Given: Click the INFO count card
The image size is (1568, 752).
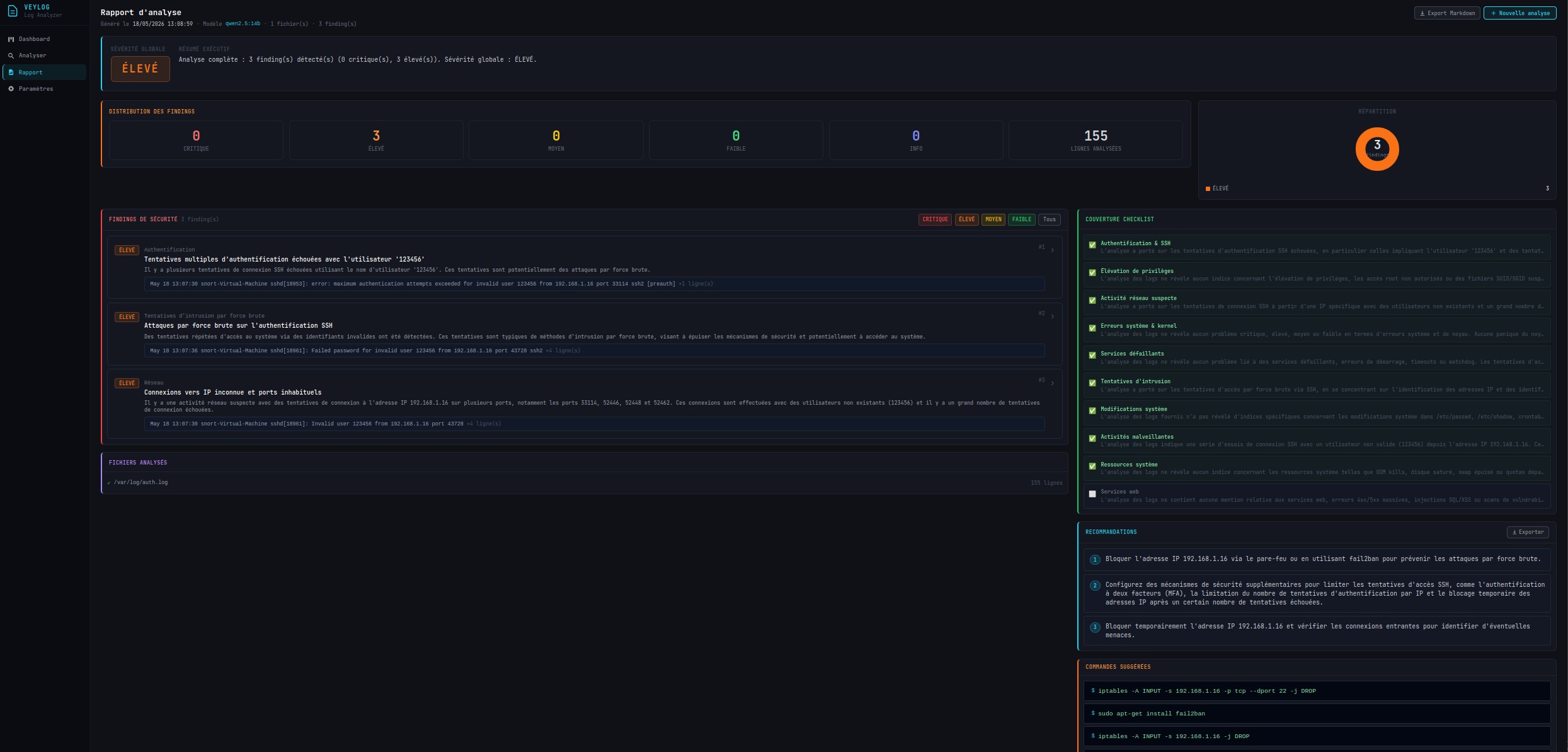Looking at the screenshot, I should (916, 140).
